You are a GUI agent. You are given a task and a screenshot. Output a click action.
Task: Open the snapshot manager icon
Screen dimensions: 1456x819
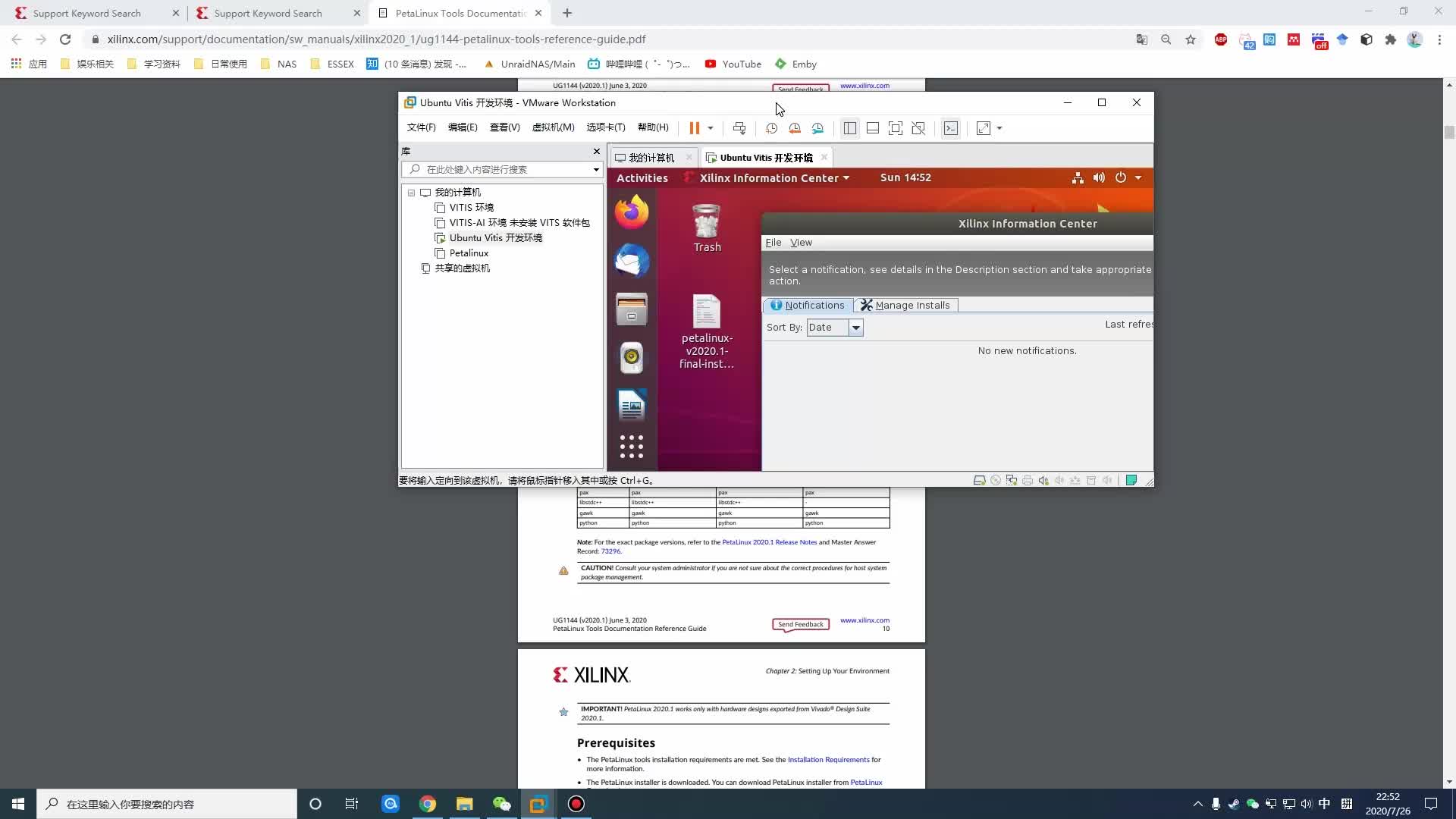[x=817, y=128]
